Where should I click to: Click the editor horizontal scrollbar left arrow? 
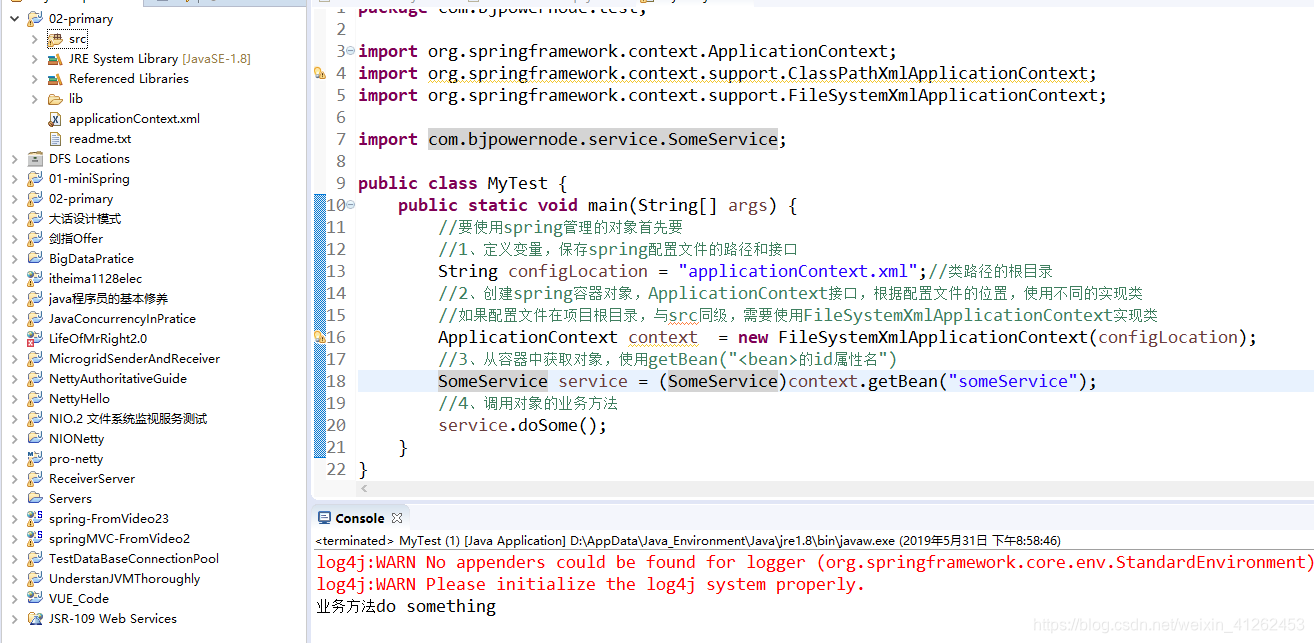pyautogui.click(x=364, y=489)
